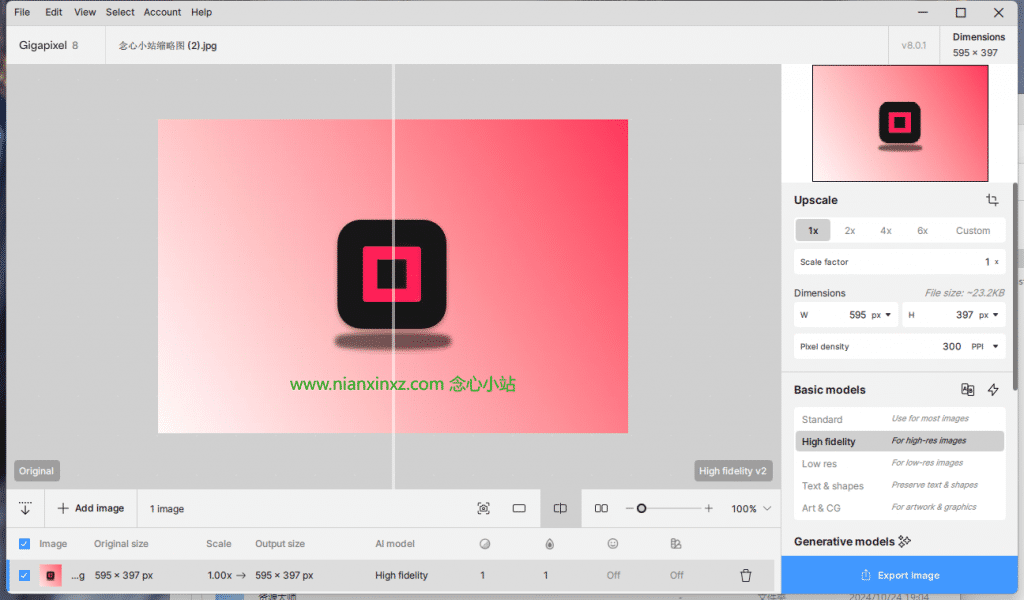Select the High fidelity model

899,441
